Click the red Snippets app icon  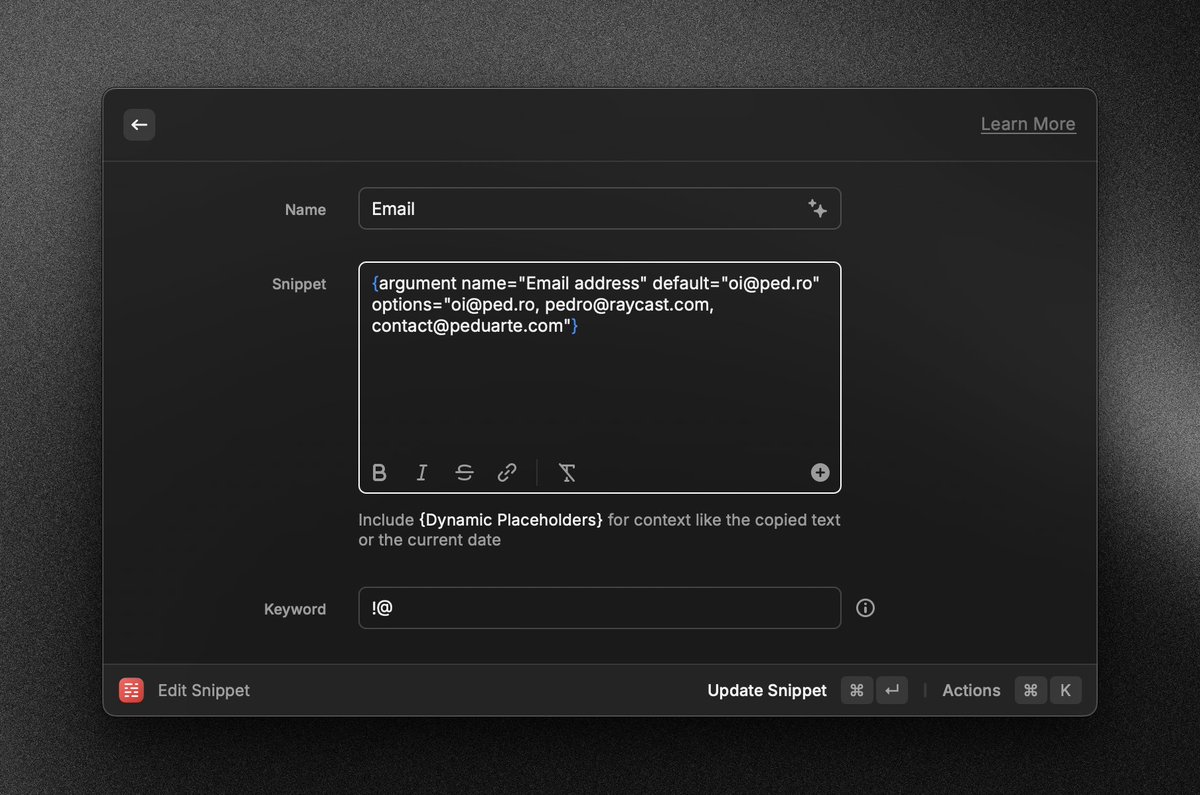click(x=131, y=690)
